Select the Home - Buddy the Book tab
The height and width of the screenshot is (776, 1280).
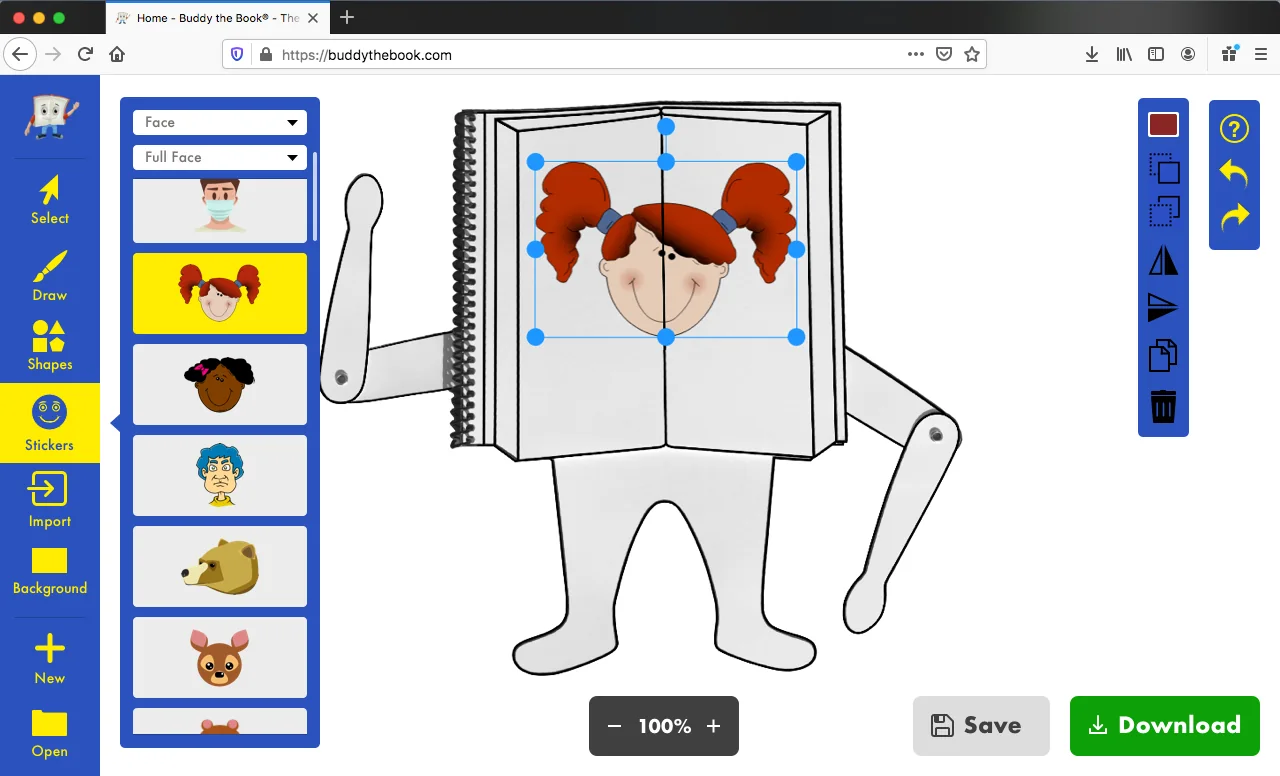click(x=217, y=18)
